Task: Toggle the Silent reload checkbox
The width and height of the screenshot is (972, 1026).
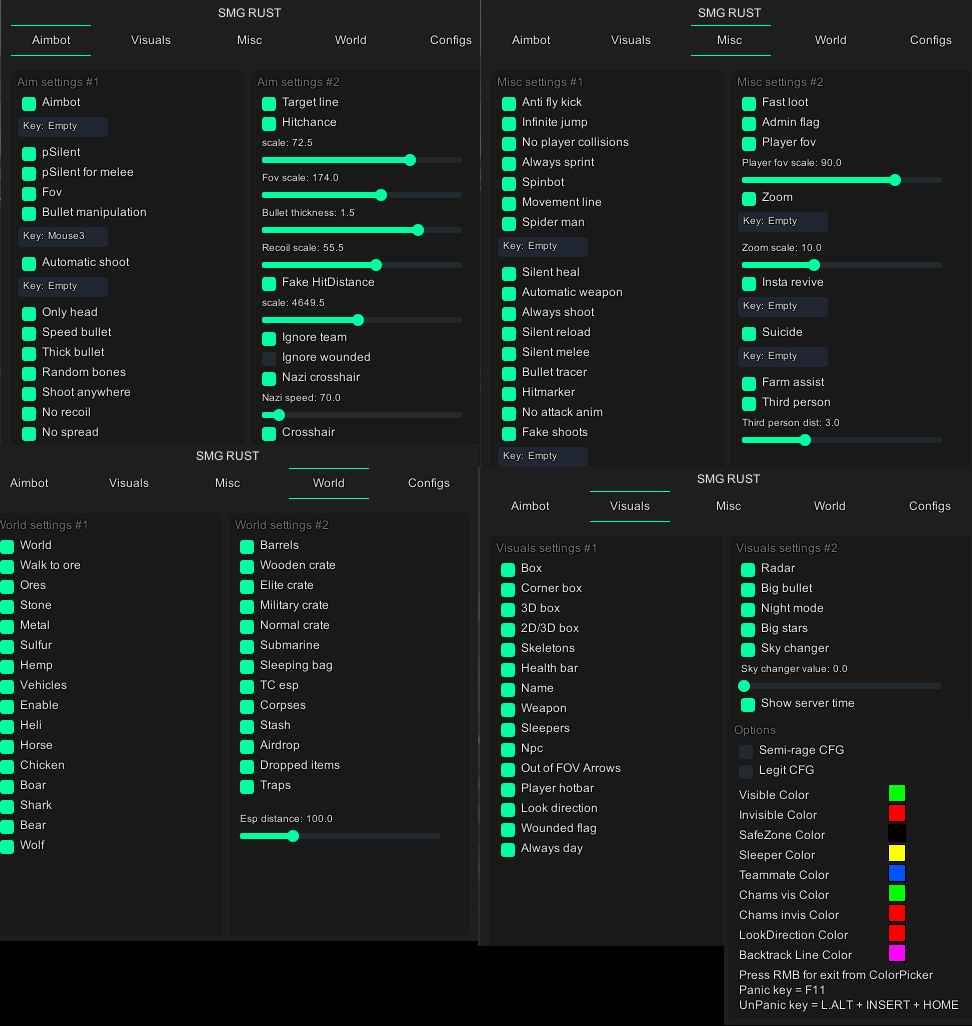Action: click(509, 334)
